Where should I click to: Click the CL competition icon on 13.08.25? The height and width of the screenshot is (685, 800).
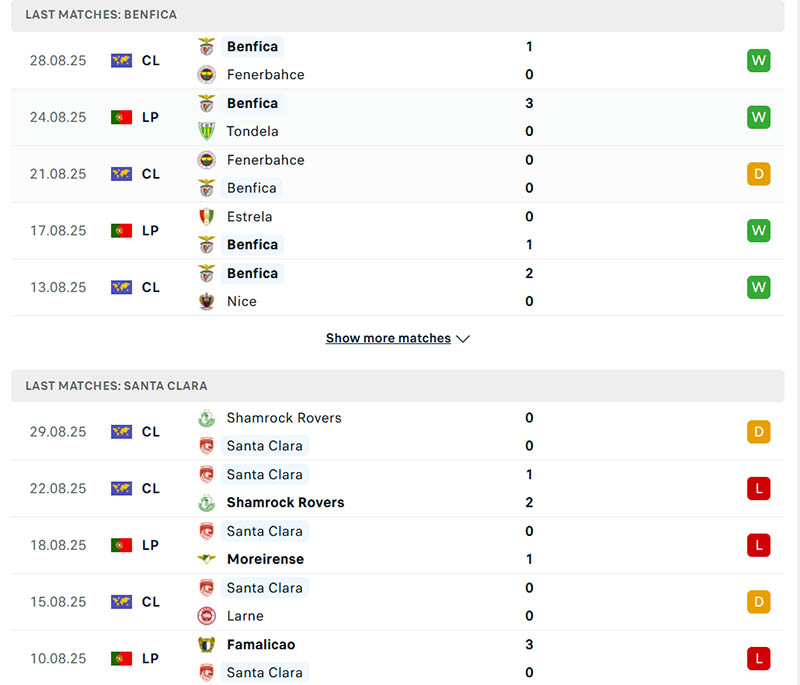[x=121, y=287]
